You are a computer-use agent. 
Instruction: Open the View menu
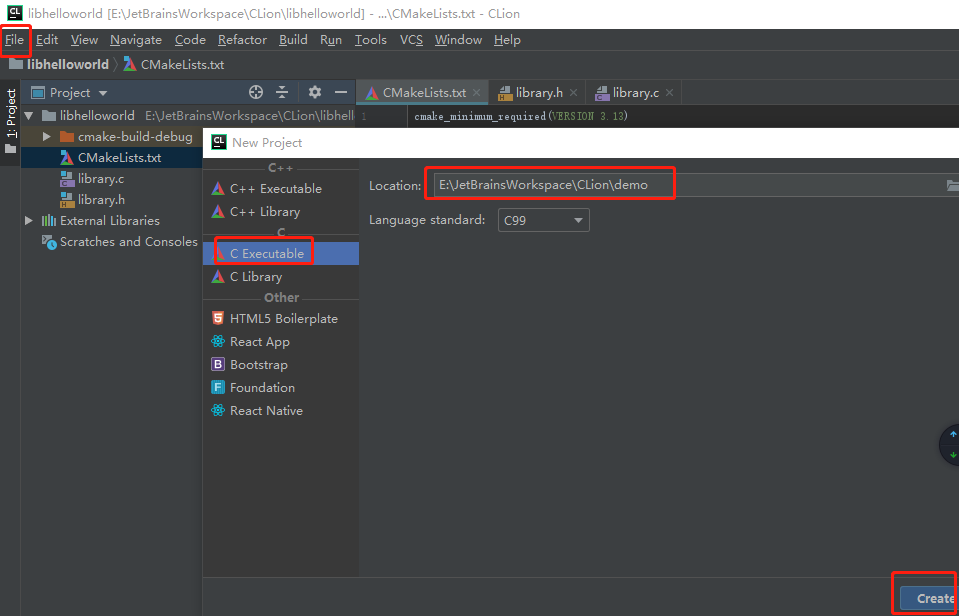pos(84,40)
